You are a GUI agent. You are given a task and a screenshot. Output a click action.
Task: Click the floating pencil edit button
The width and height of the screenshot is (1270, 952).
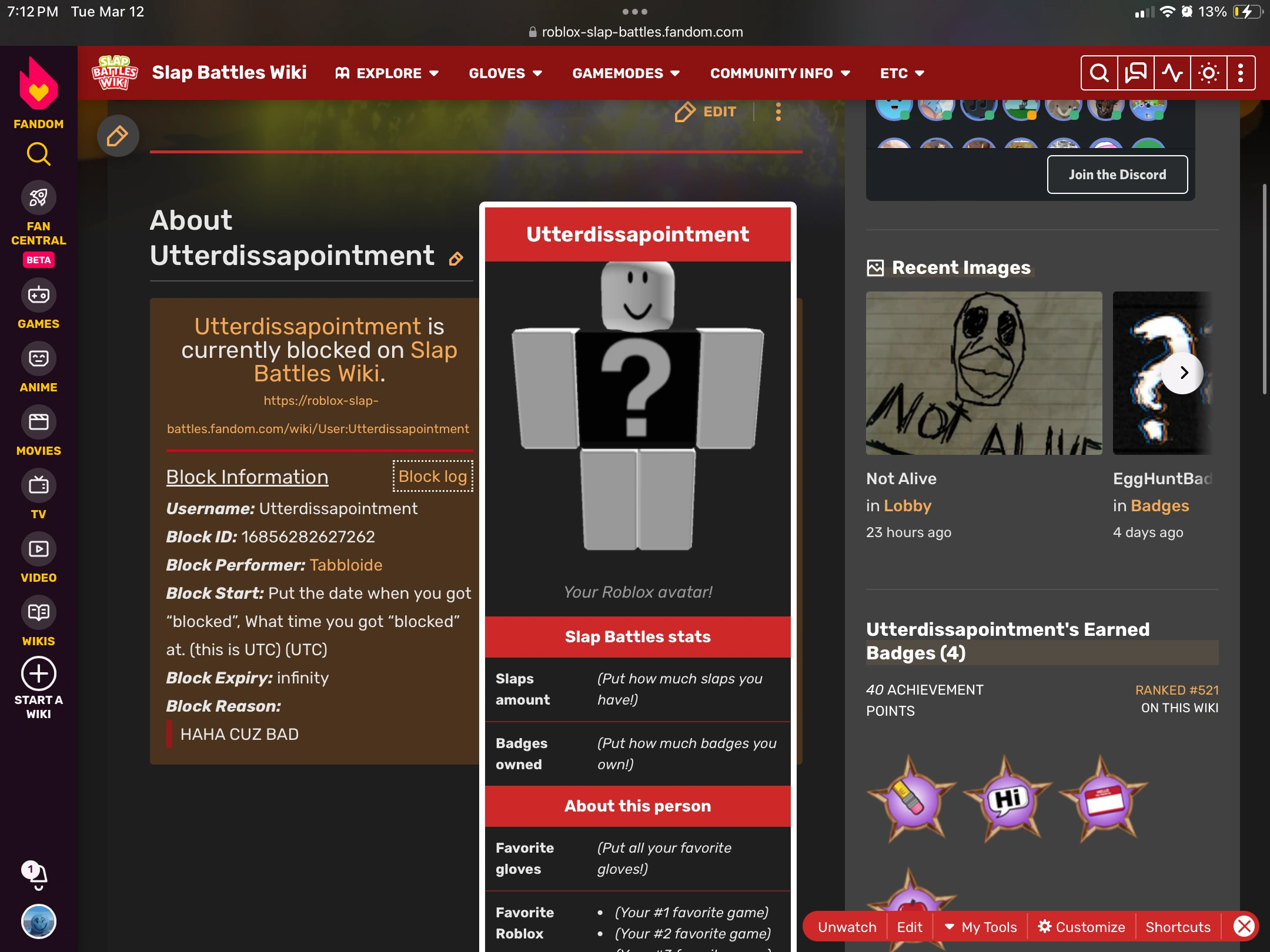(x=118, y=136)
